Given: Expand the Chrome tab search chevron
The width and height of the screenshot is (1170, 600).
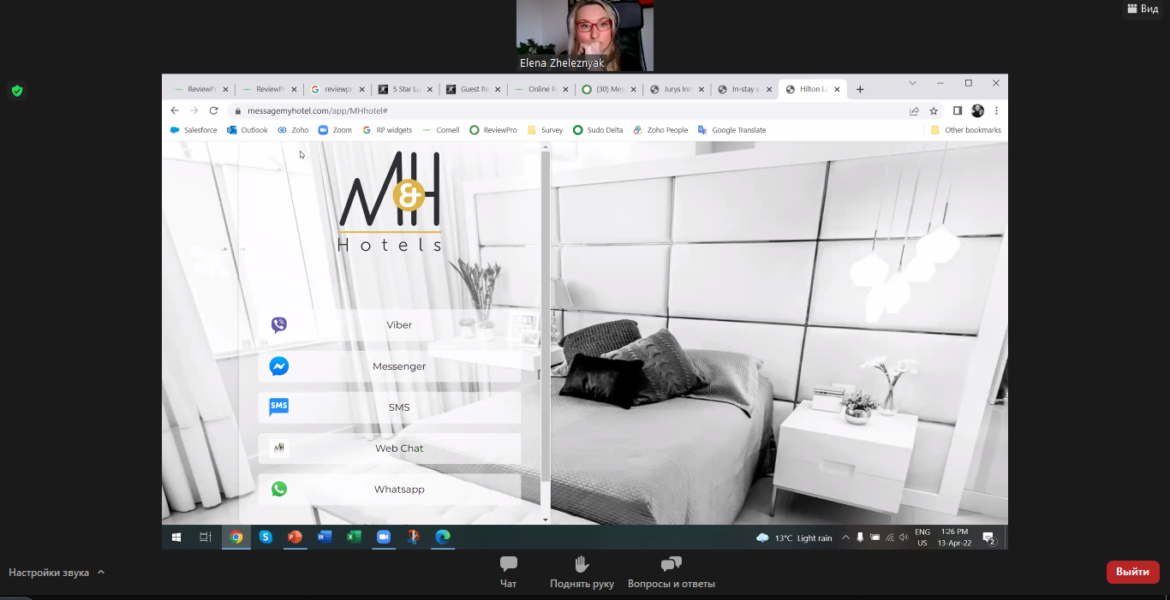Looking at the screenshot, I should pyautogui.click(x=913, y=83).
